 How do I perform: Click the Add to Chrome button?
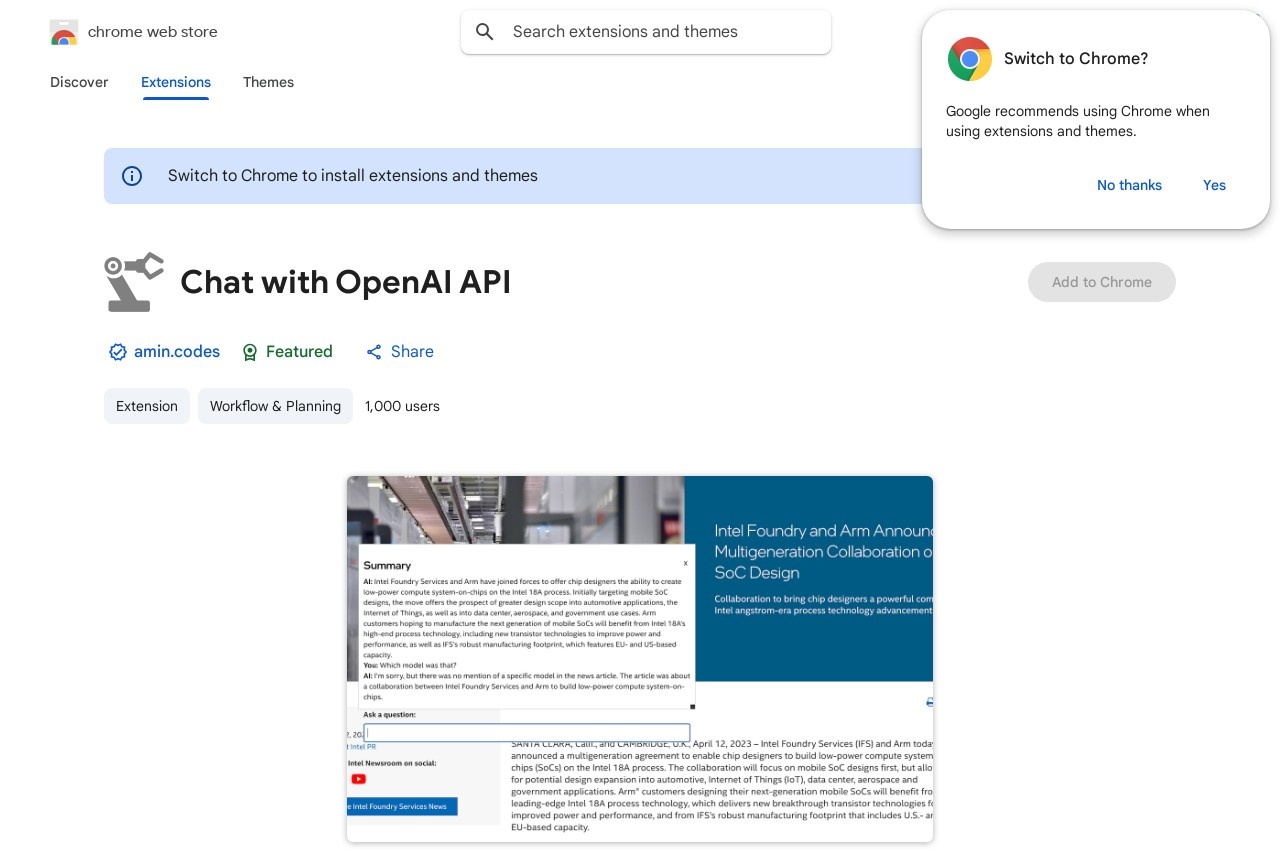click(1102, 282)
